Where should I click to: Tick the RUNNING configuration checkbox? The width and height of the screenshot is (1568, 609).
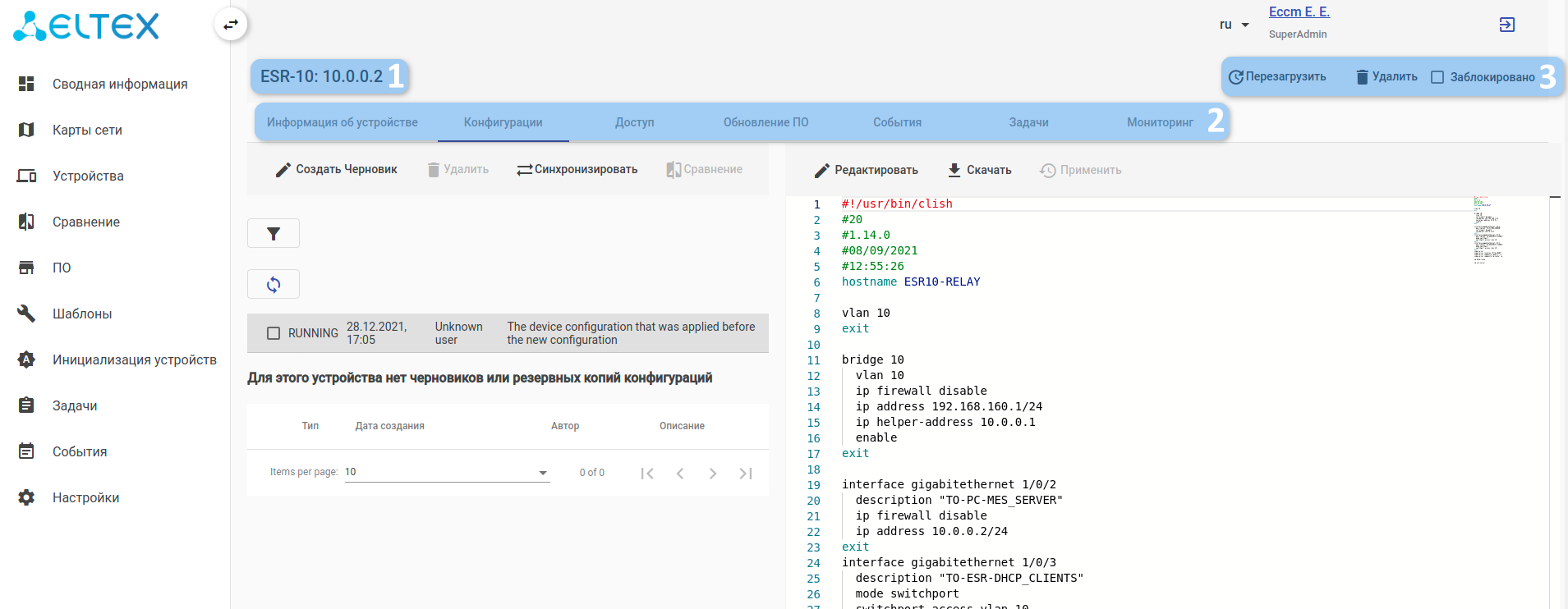[x=274, y=333]
